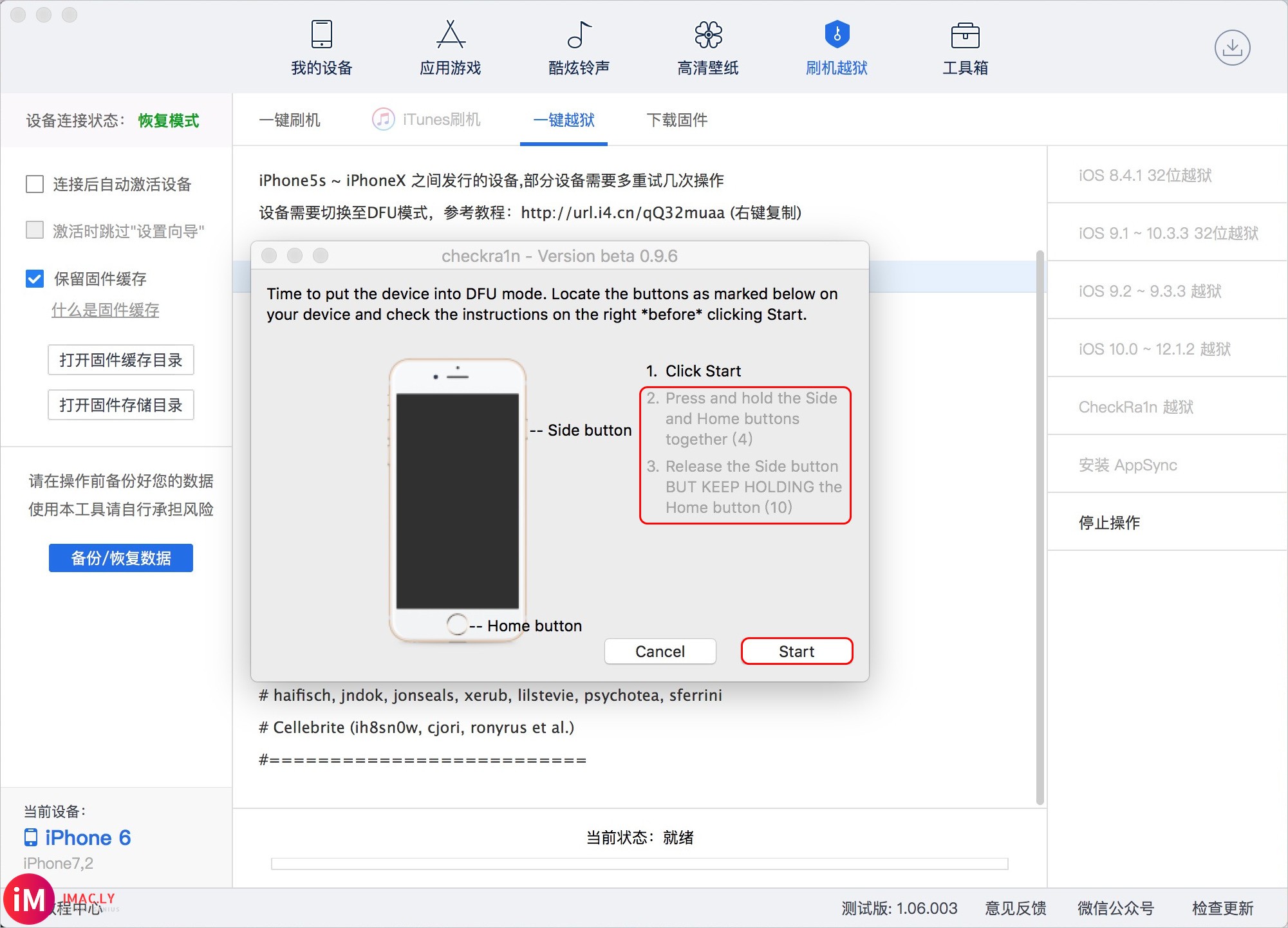This screenshot has width=1288, height=928.
Task: Select iOS 8.4.1 32位越狱 option
Action: 1167,175
